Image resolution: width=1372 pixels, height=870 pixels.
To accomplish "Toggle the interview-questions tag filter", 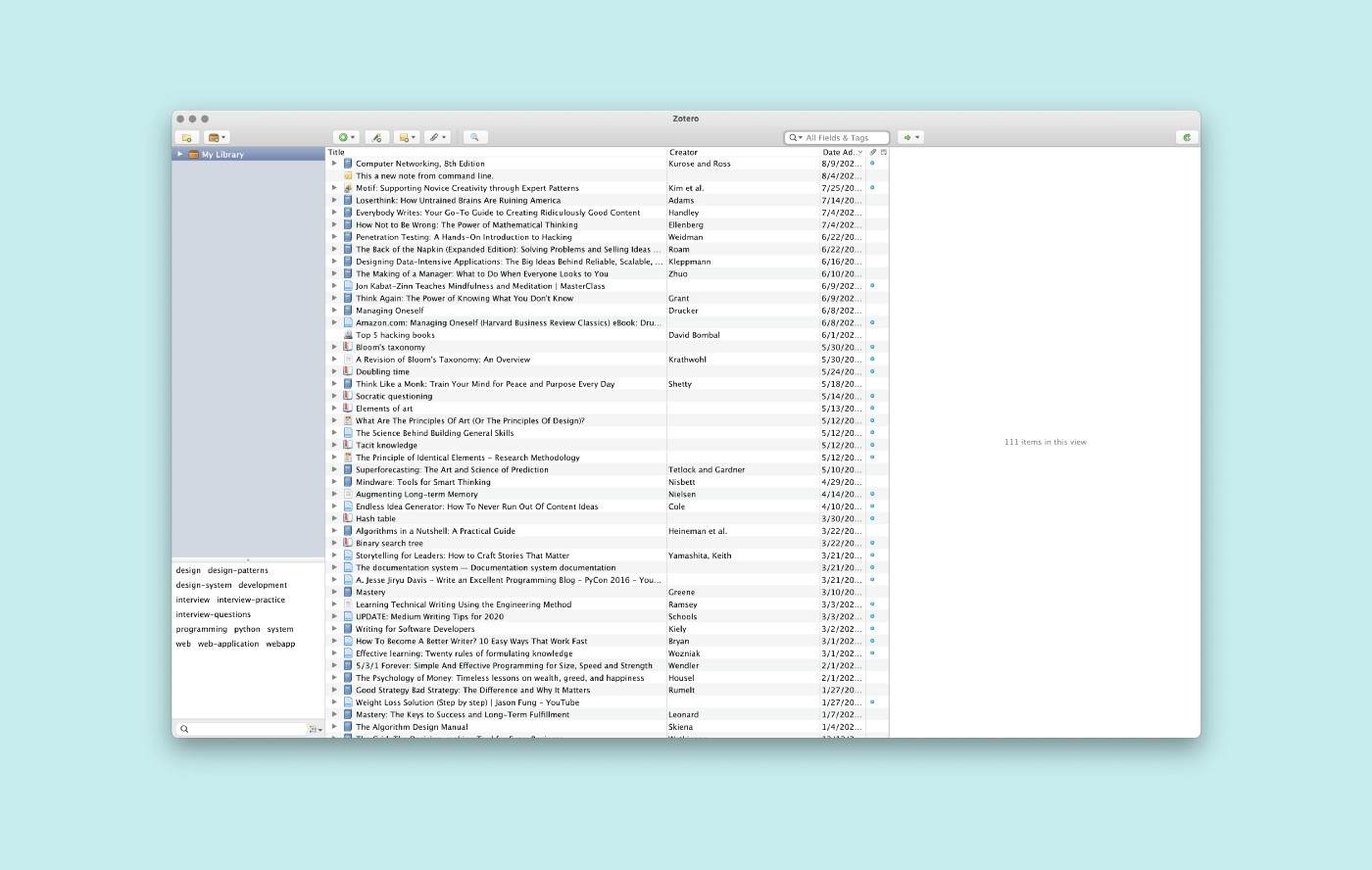I will click(213, 614).
